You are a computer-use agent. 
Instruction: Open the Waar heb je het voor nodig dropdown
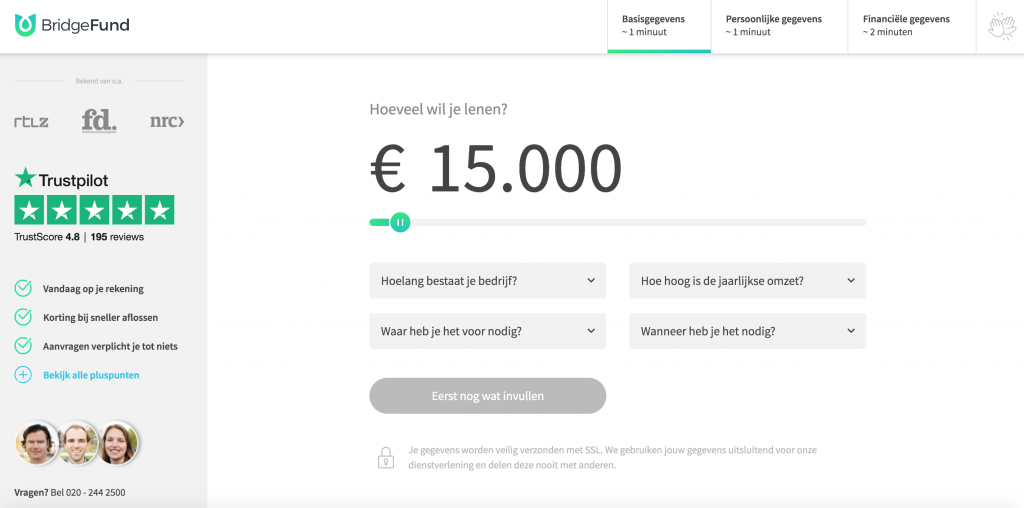(x=488, y=331)
